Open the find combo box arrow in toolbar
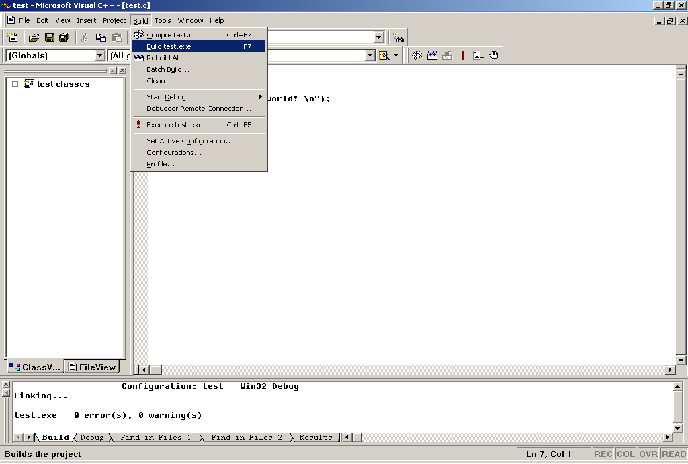The image size is (688, 464). tap(379, 38)
